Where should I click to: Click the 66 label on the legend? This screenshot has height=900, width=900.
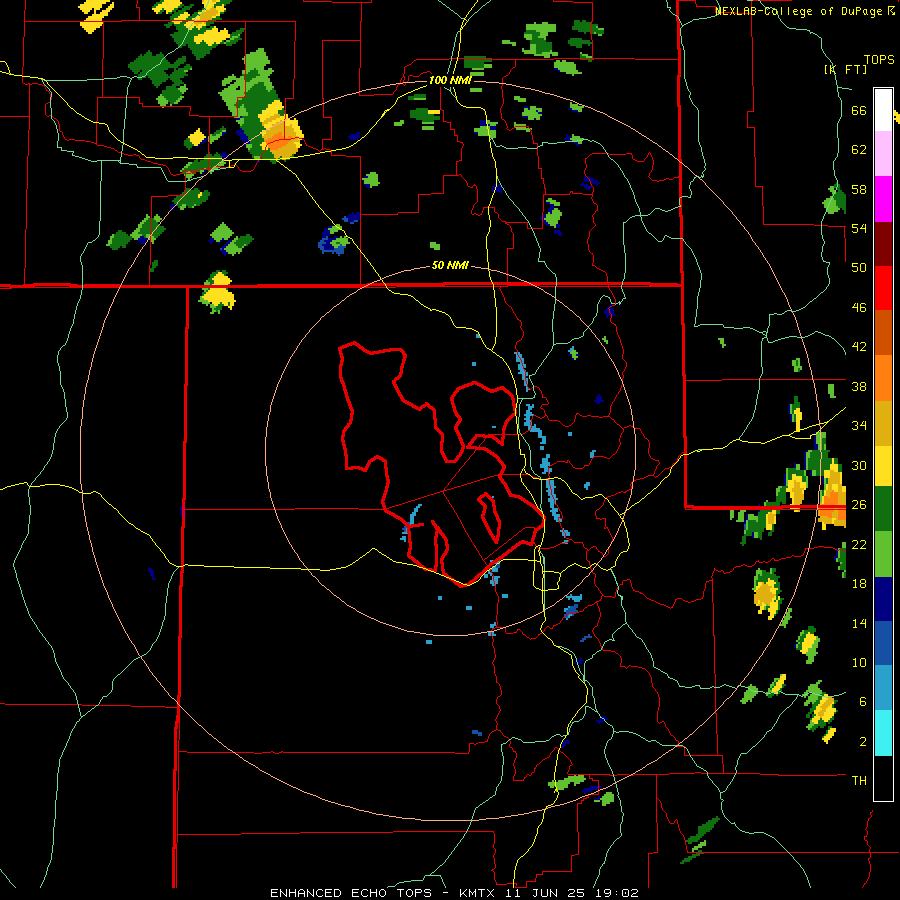[859, 110]
